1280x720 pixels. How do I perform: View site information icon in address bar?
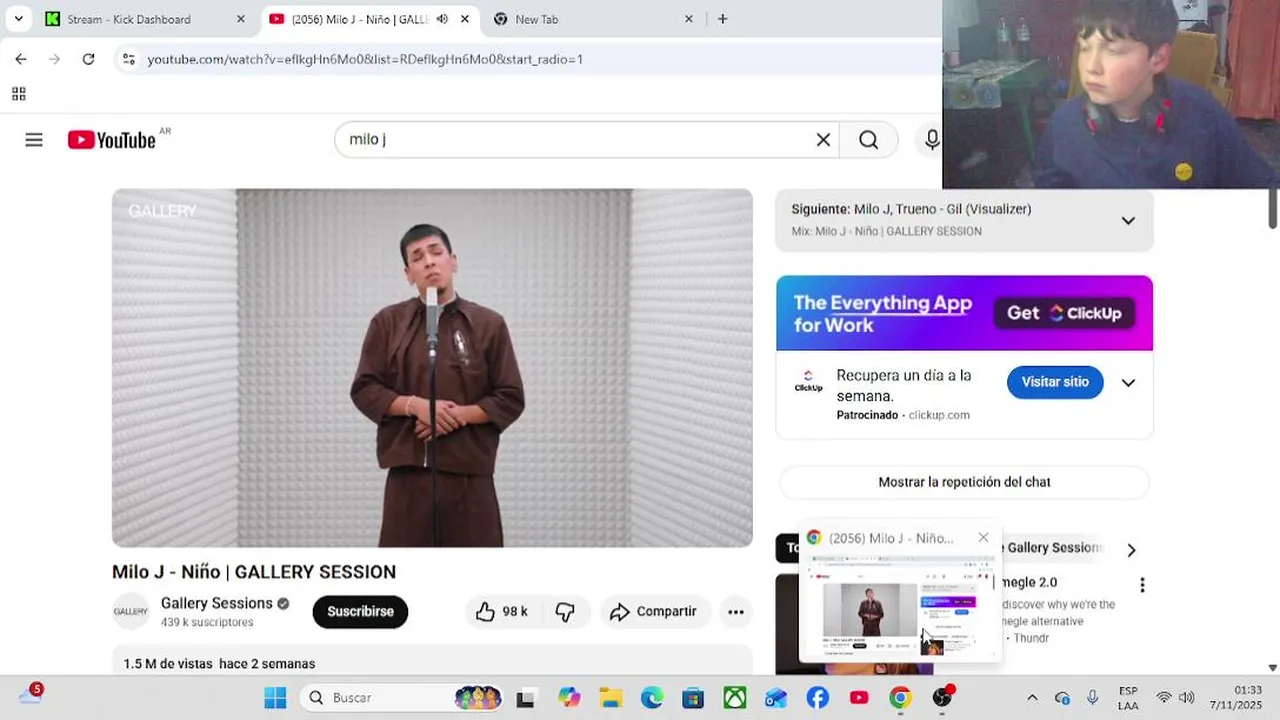[x=129, y=59]
